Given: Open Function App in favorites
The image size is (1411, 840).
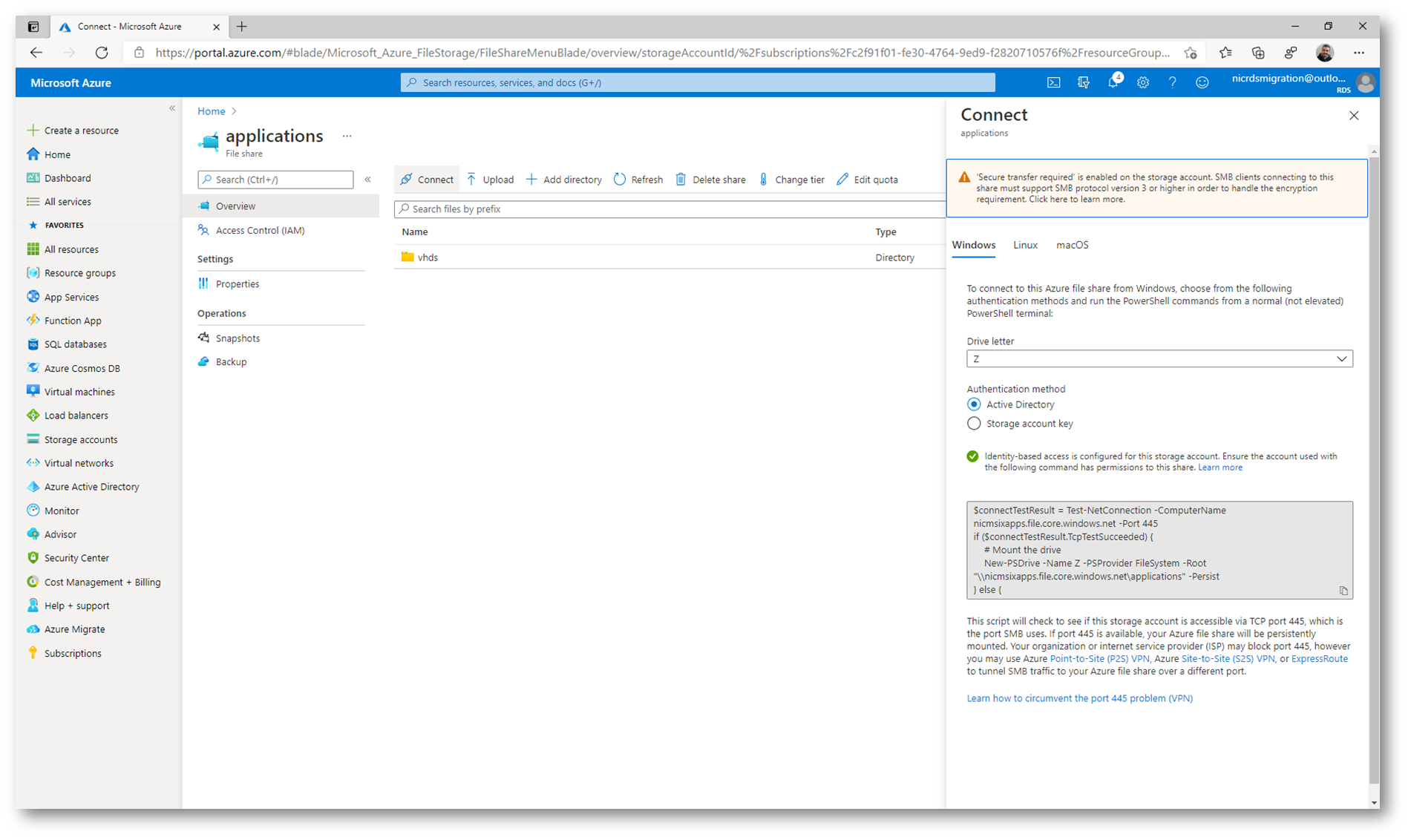Looking at the screenshot, I should pos(73,321).
